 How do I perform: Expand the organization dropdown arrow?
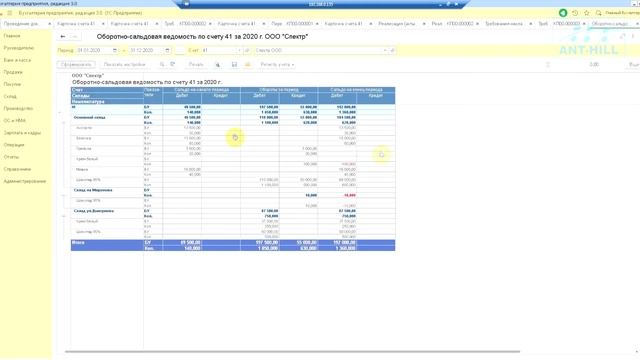coord(385,50)
